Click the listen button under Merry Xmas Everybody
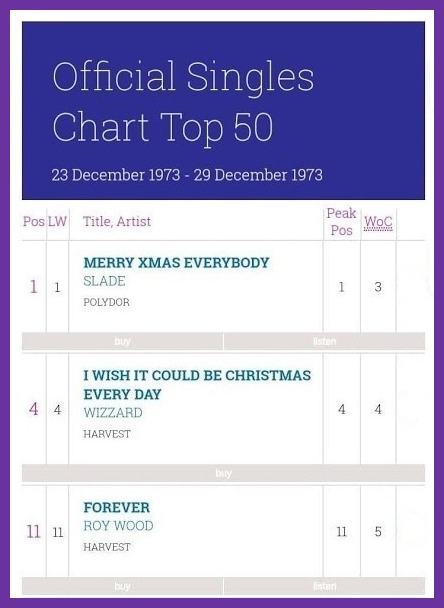This screenshot has height=608, width=444. [325, 341]
